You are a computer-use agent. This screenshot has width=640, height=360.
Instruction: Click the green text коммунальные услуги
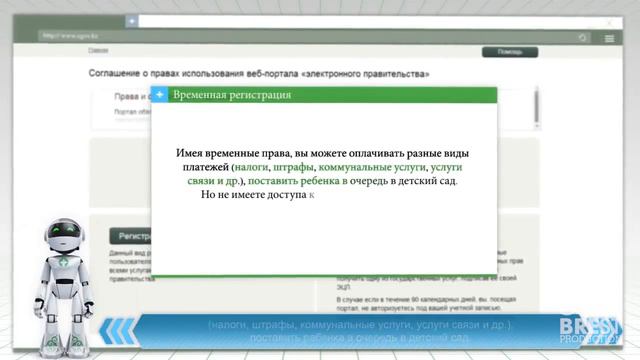pyautogui.click(x=372, y=167)
